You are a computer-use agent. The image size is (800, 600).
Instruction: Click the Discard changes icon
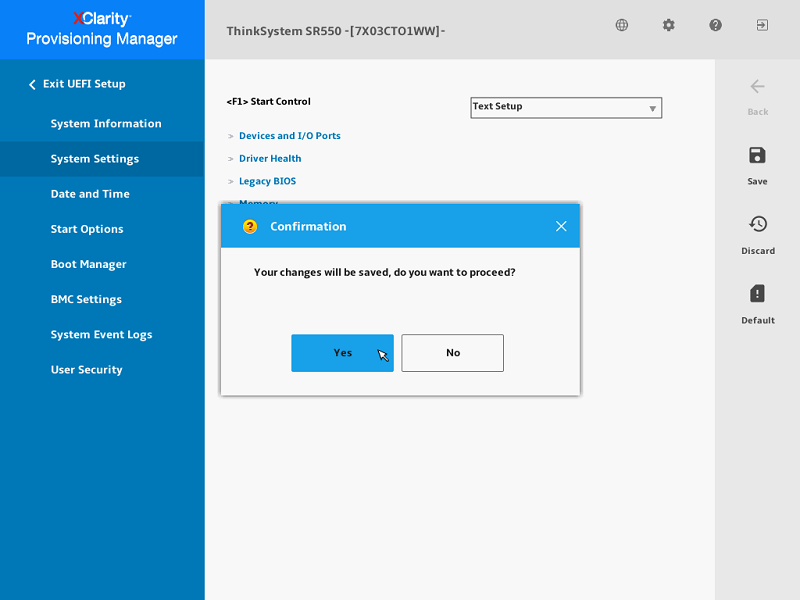tap(757, 224)
